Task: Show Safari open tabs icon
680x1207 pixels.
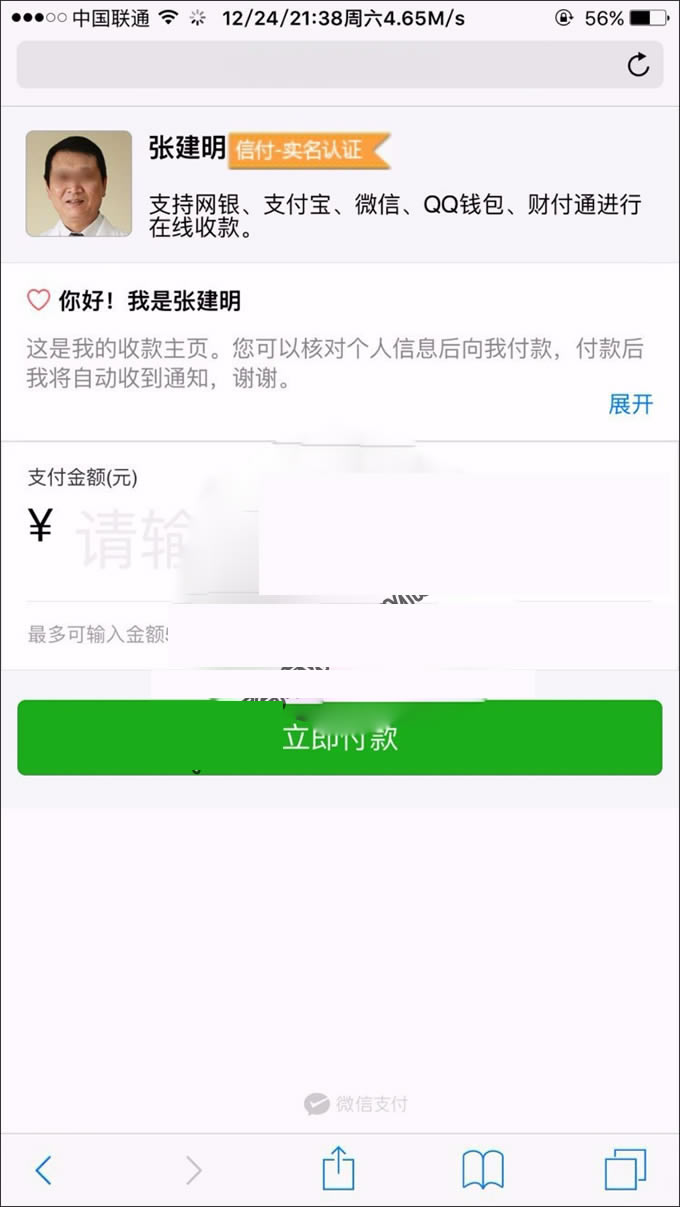Action: tap(626, 1169)
